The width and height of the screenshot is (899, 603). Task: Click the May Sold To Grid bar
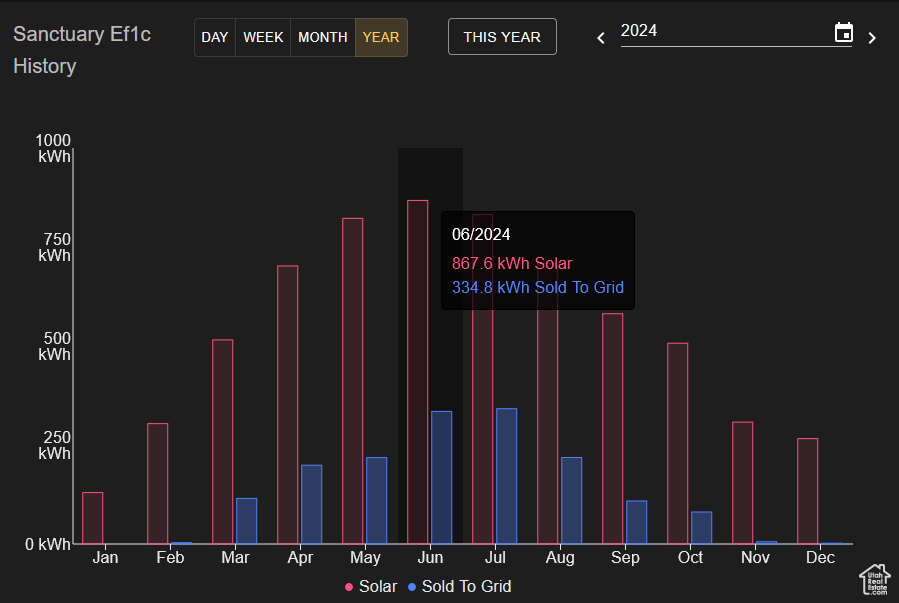click(377, 500)
